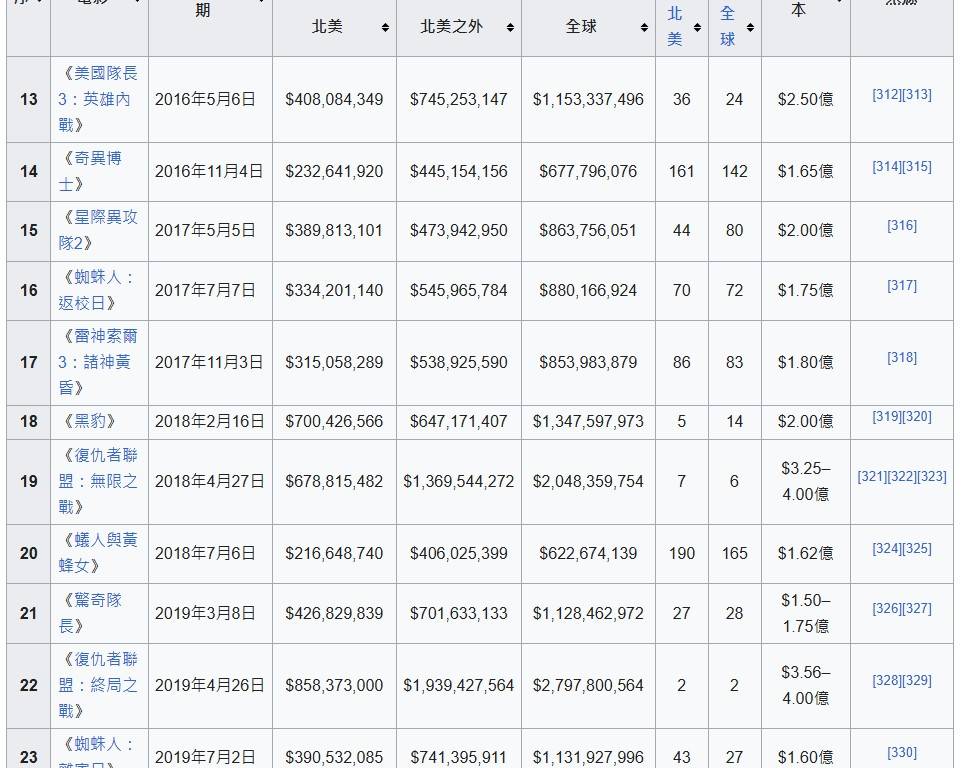Screen dimensions: 964x768
Task: Open the 星際異攻隊2 film link
Action: point(98,230)
